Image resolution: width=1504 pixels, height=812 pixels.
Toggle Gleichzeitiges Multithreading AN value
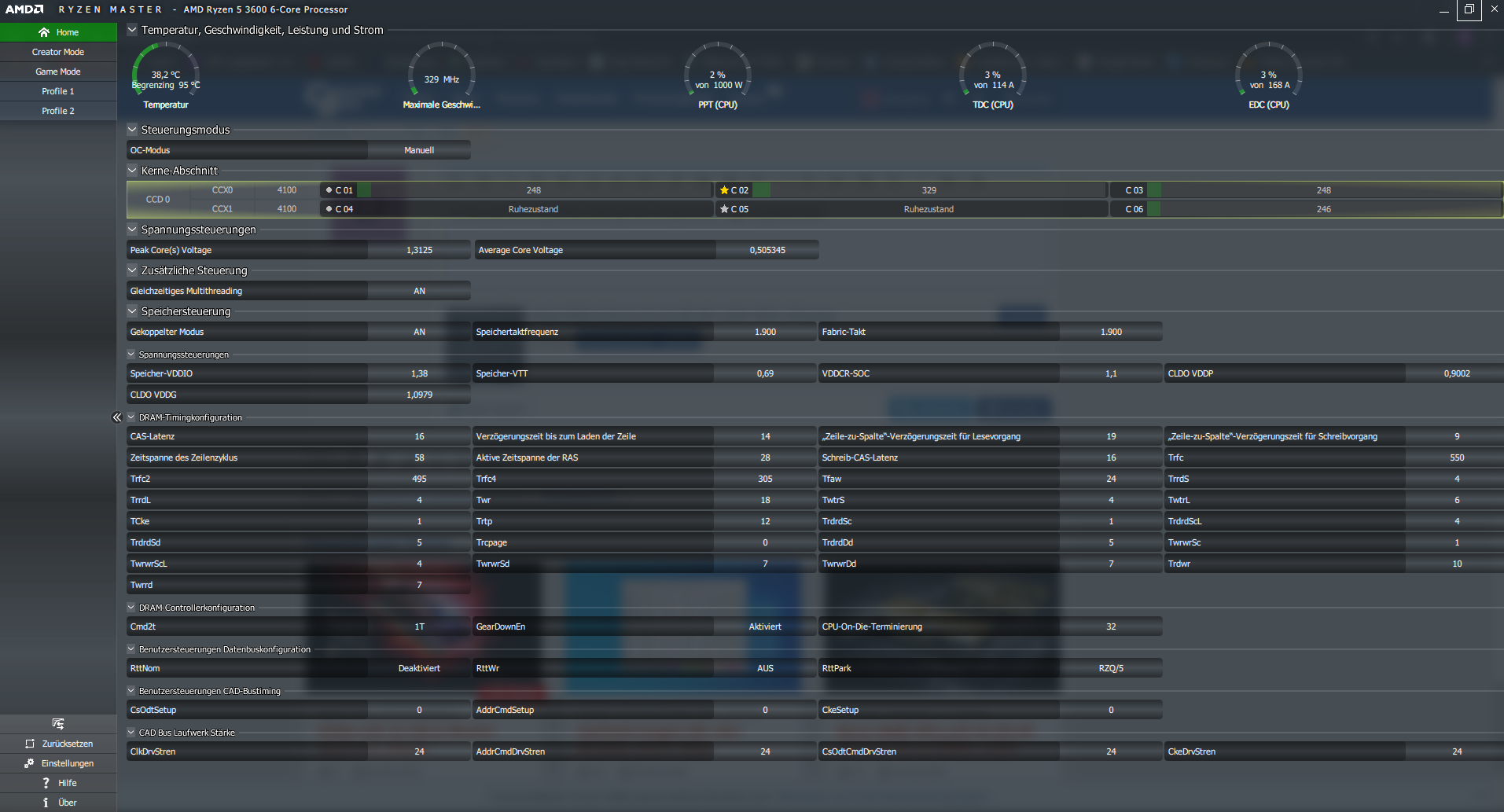pyautogui.click(x=419, y=291)
